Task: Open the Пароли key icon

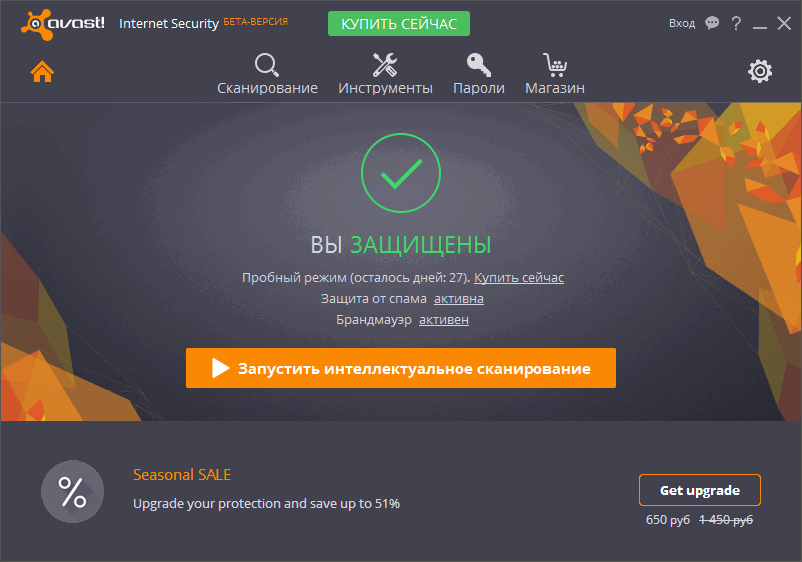Action: (479, 65)
